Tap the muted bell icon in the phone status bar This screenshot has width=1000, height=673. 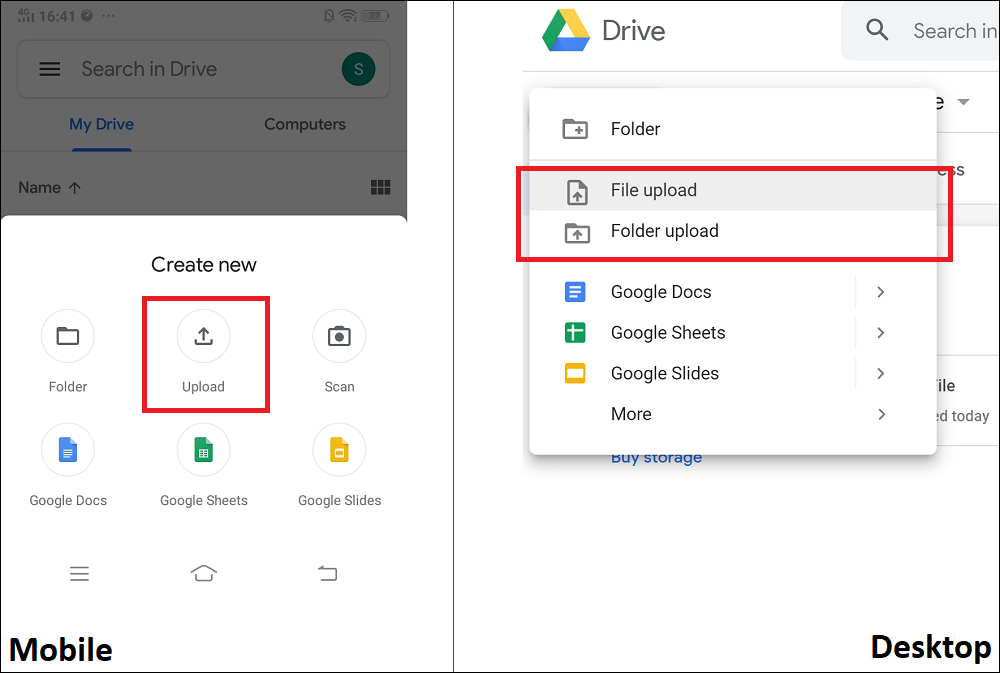(329, 15)
